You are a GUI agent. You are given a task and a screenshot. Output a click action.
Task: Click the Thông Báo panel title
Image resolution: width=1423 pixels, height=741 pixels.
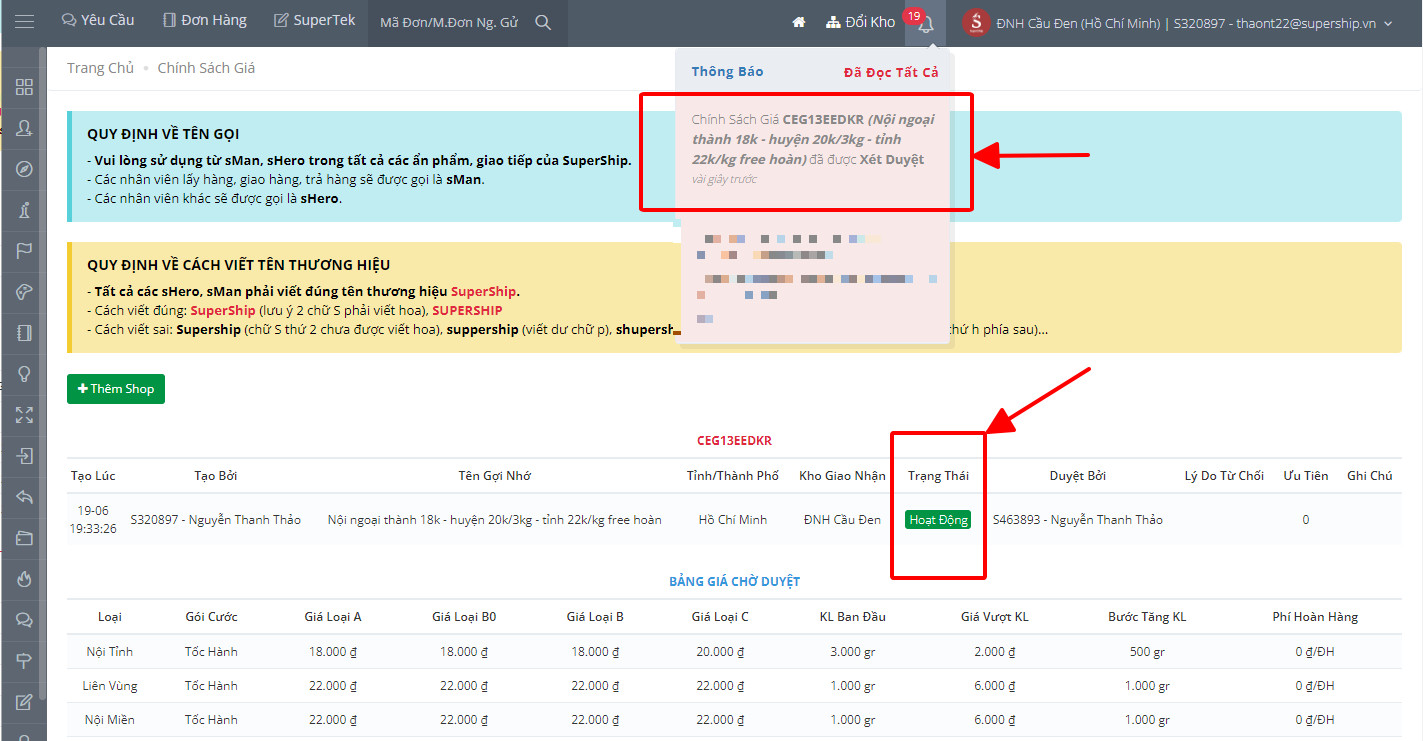(727, 72)
